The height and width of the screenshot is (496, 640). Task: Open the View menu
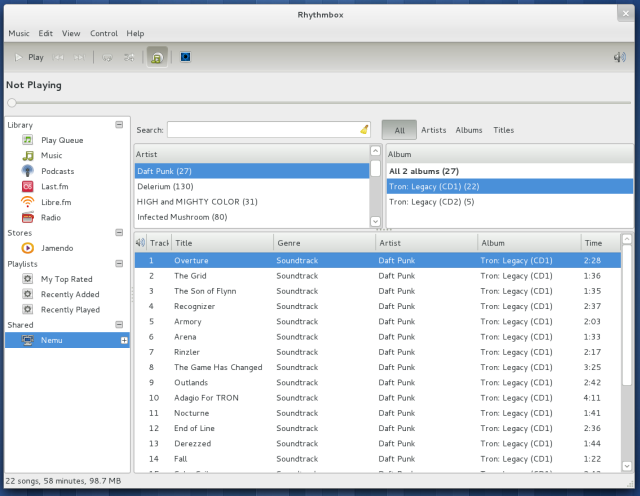(x=71, y=33)
